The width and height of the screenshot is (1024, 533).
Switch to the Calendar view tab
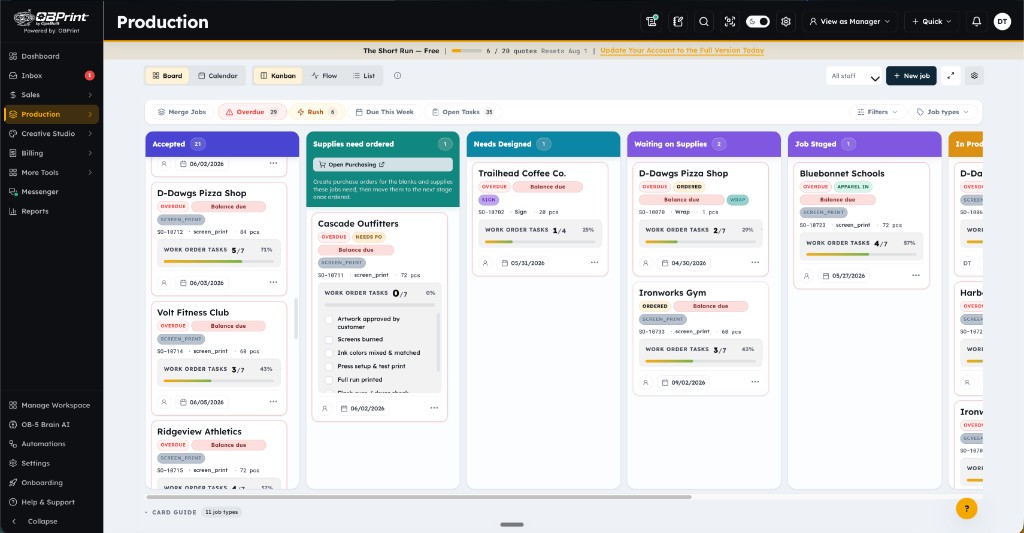pos(217,76)
